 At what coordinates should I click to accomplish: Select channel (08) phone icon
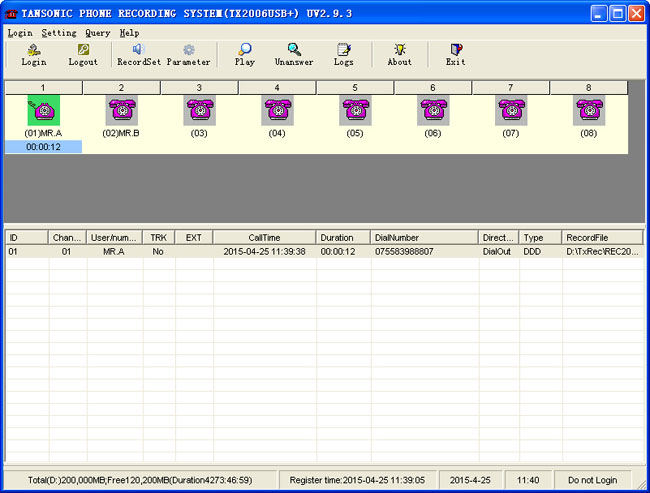(x=589, y=110)
